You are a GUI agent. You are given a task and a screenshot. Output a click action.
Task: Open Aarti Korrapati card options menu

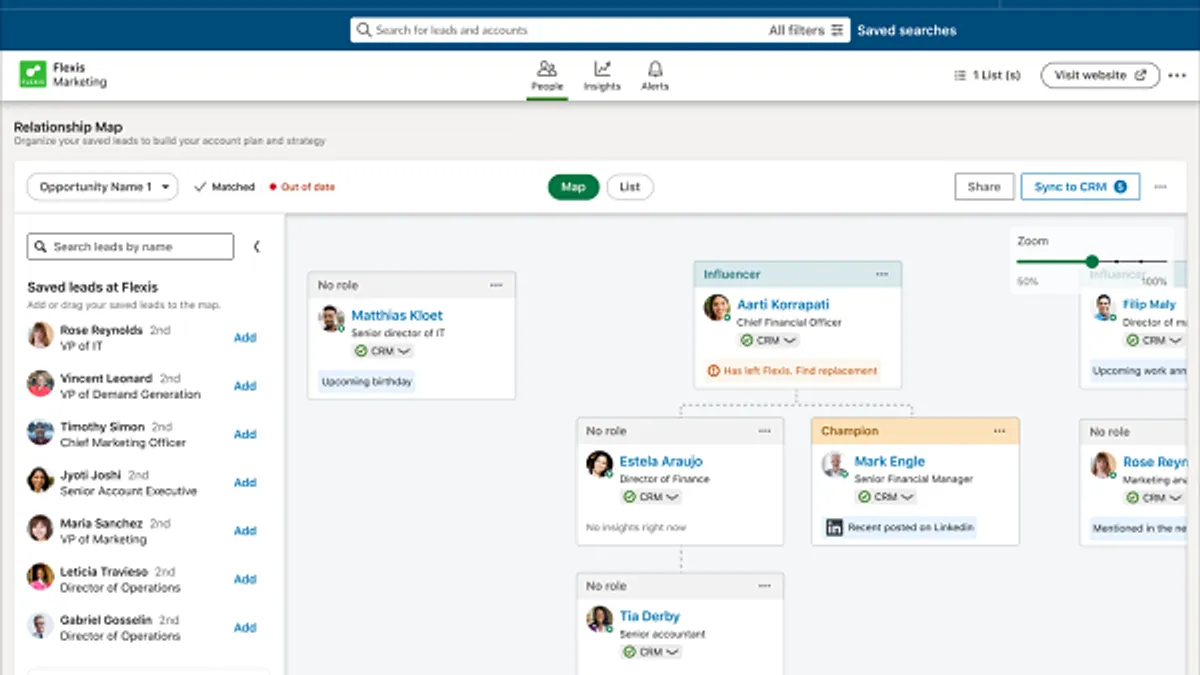tap(882, 274)
